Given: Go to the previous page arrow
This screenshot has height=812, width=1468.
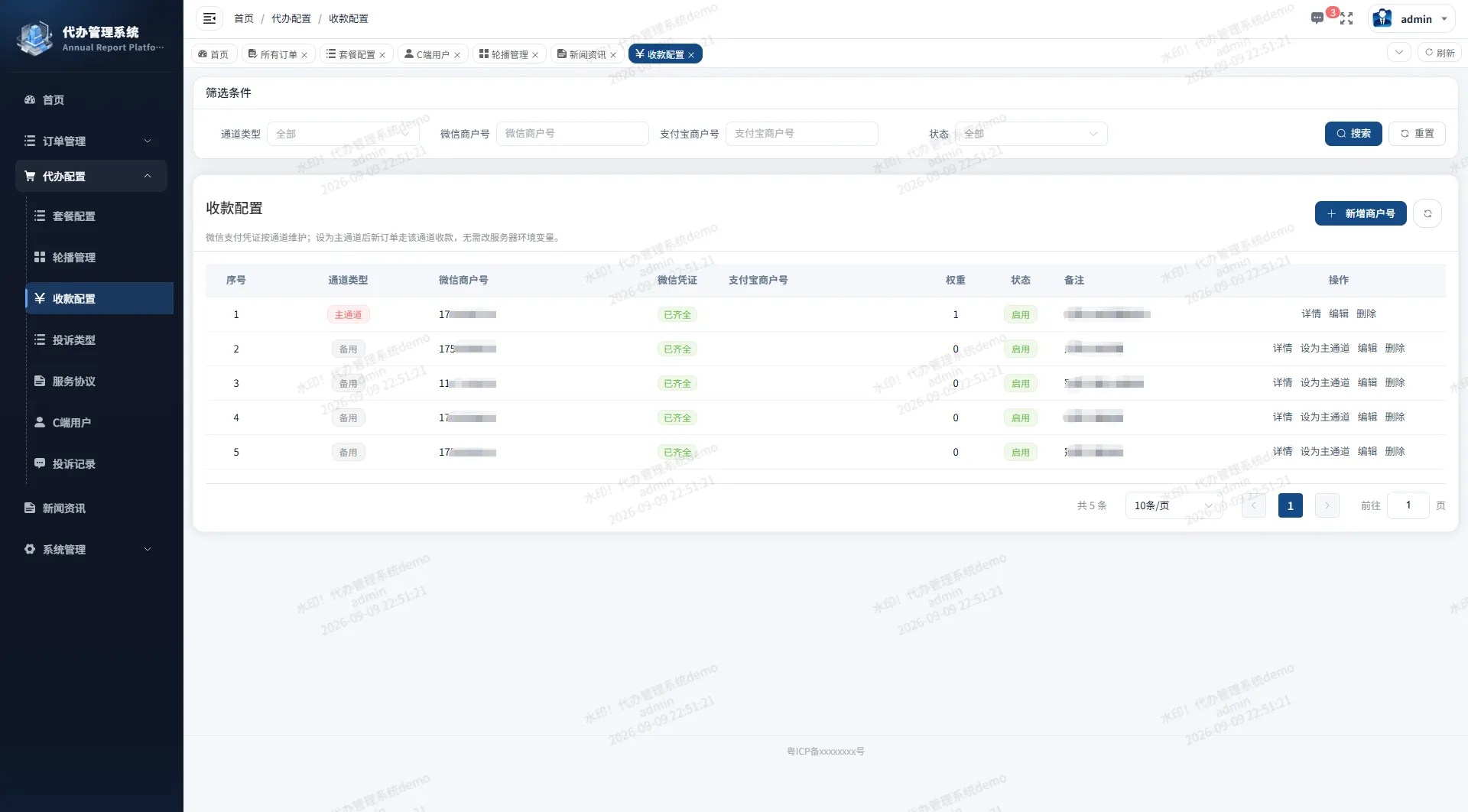Looking at the screenshot, I should coord(1254,505).
